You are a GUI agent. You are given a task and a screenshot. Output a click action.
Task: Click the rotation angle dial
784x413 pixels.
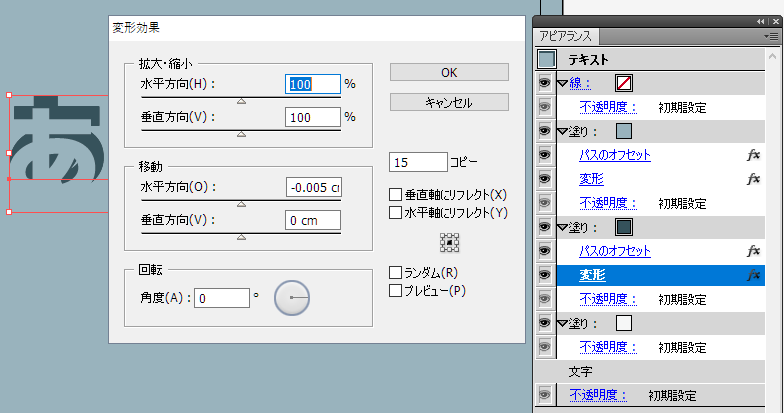291,298
